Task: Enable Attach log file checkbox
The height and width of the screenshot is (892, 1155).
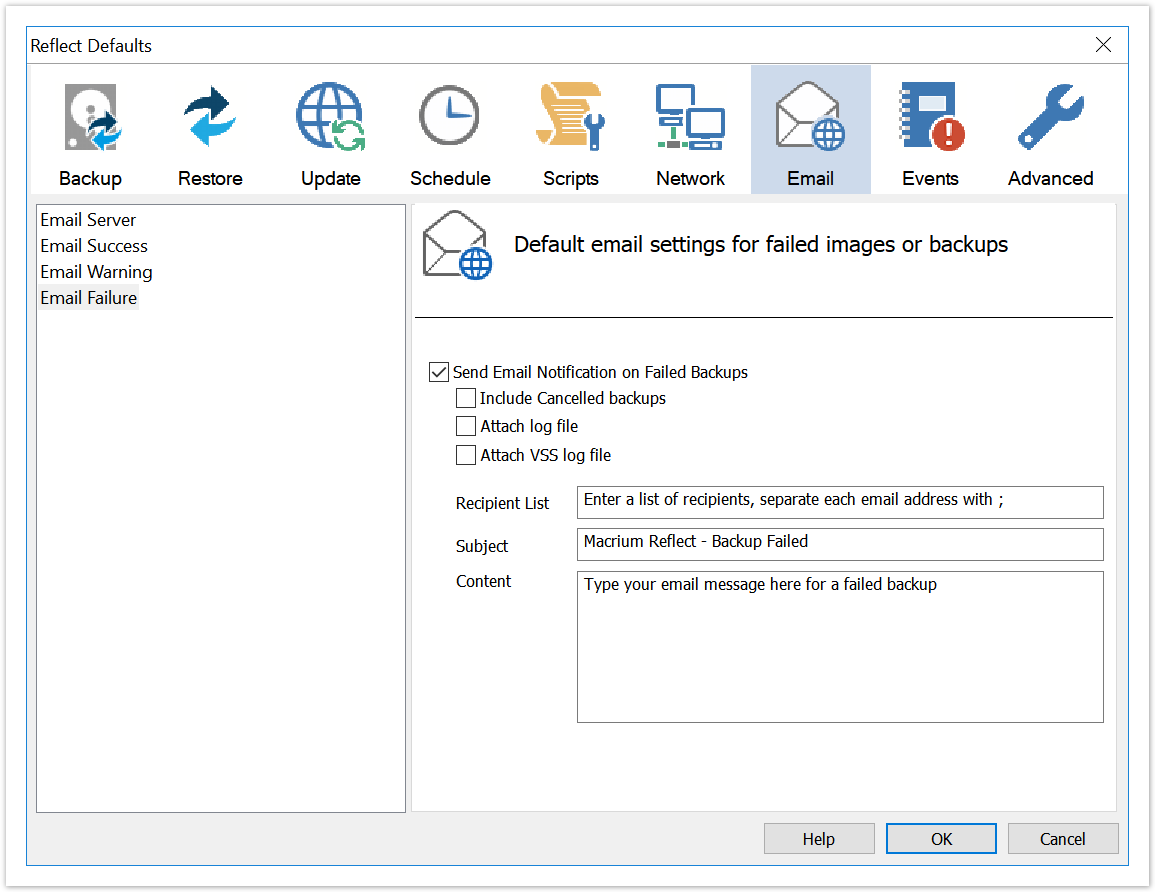Action: [x=466, y=426]
